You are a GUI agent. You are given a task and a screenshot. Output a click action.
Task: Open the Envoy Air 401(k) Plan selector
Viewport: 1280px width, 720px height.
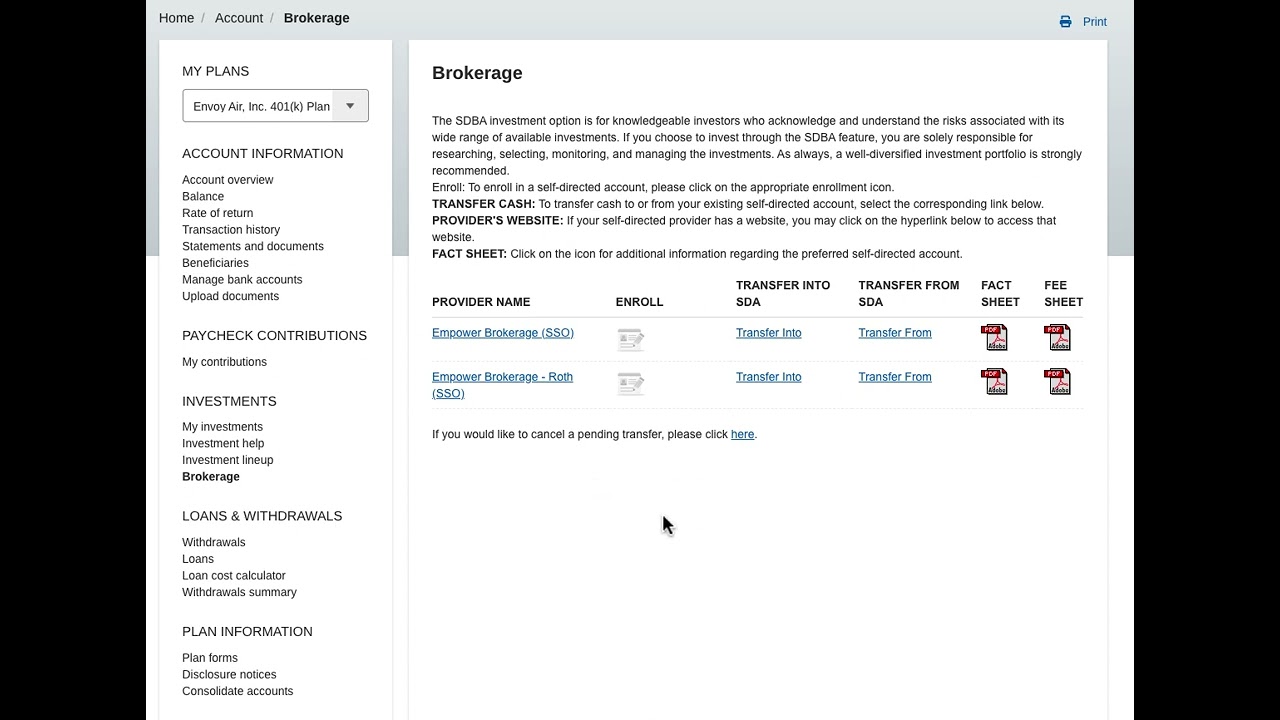tap(262, 106)
